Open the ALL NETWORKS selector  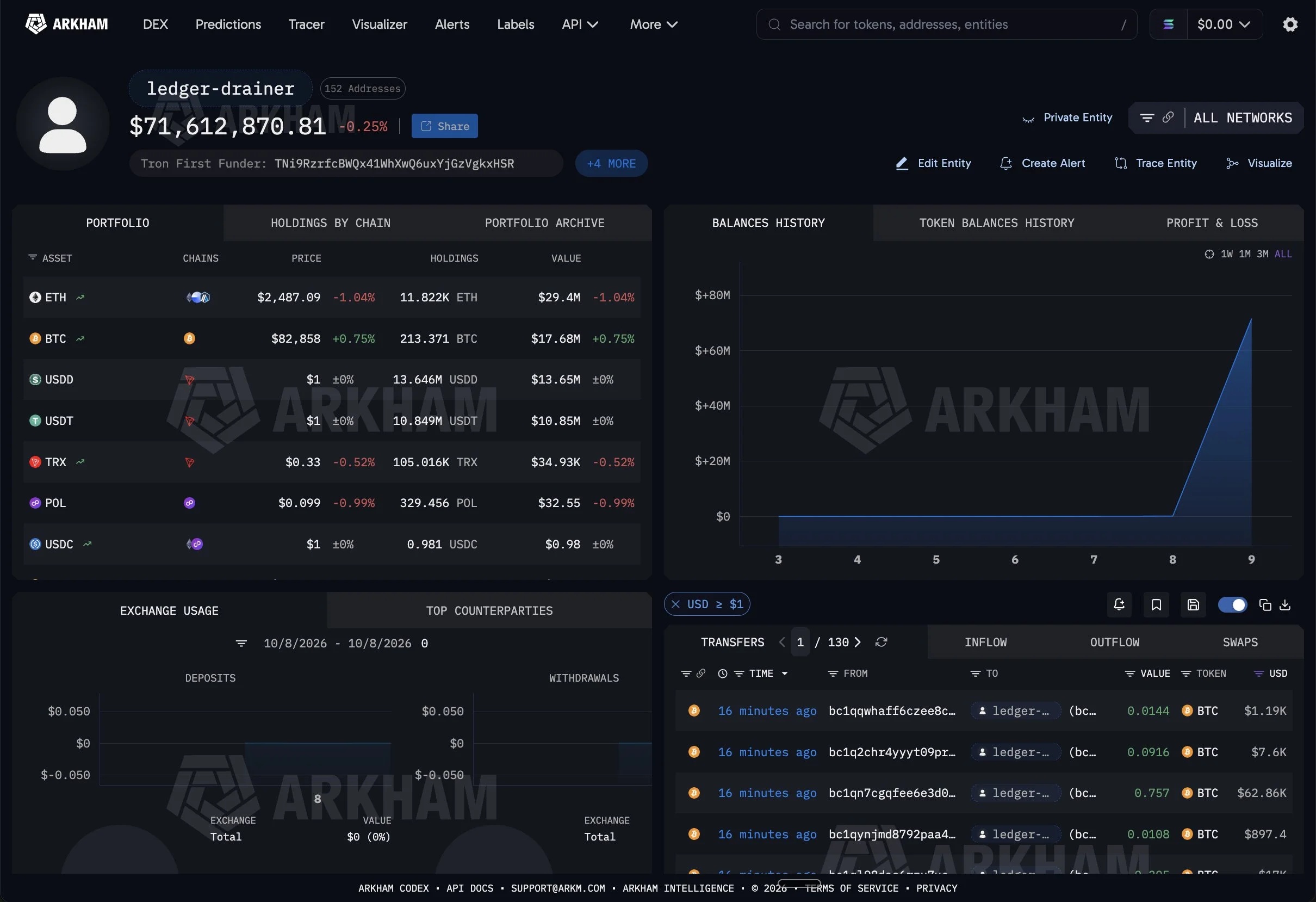tap(1243, 118)
